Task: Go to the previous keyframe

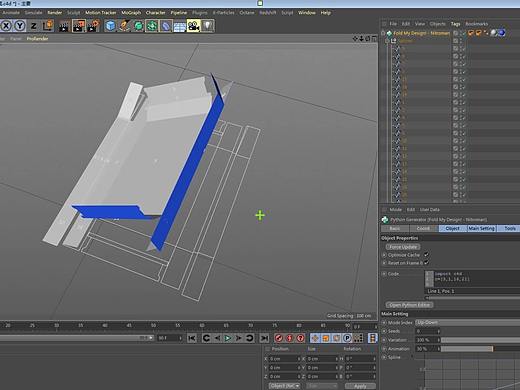Action: coord(206,338)
